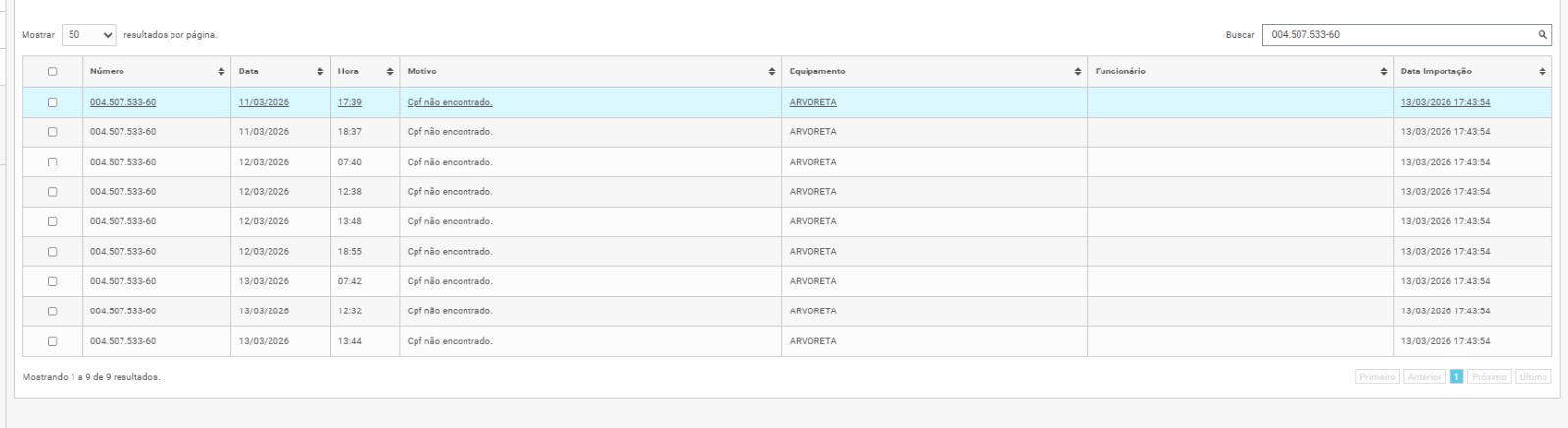Sort by Data column arrows
This screenshot has width=1568, height=428.
pyautogui.click(x=320, y=71)
